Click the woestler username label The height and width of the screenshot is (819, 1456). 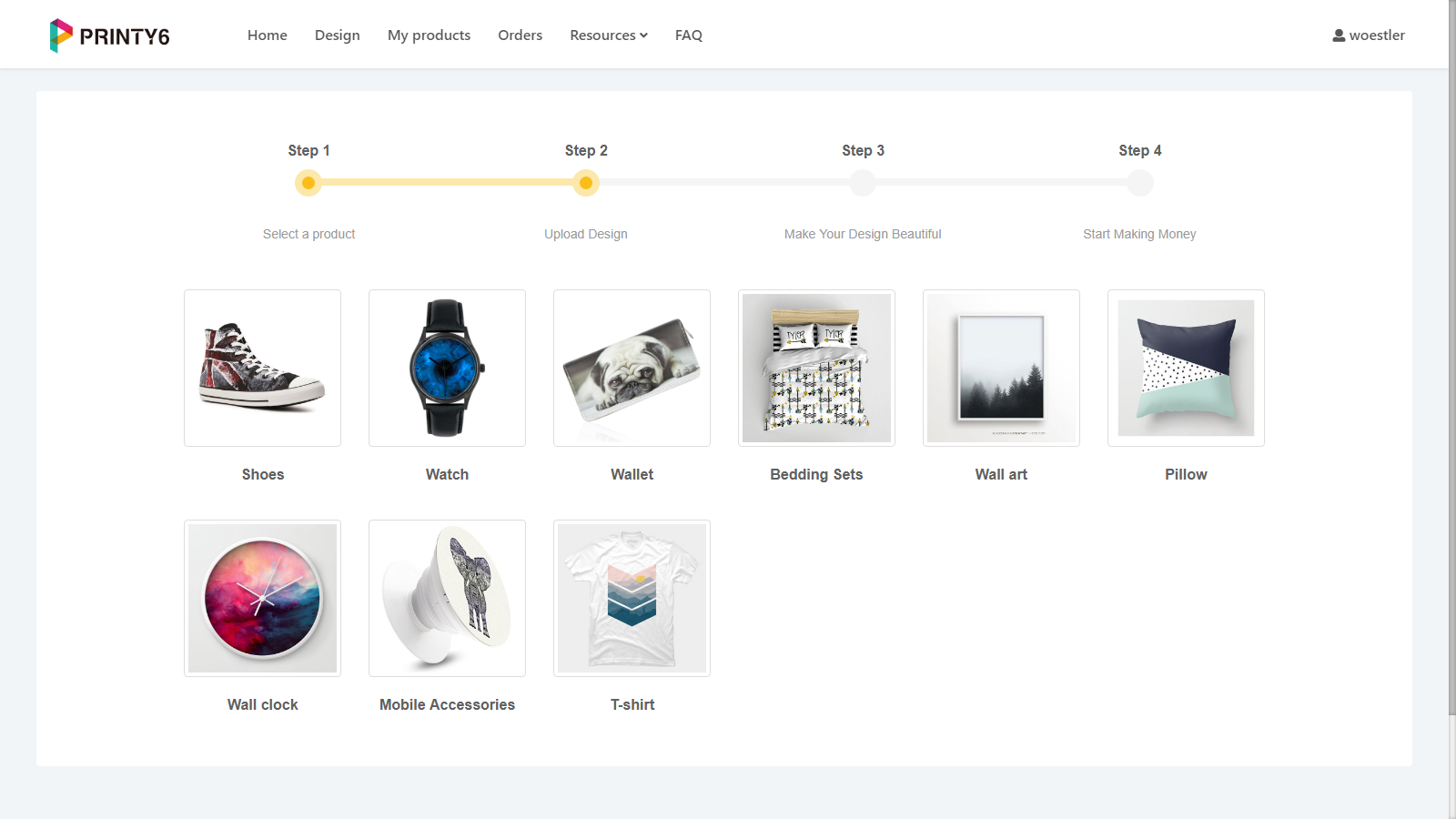coord(1377,35)
